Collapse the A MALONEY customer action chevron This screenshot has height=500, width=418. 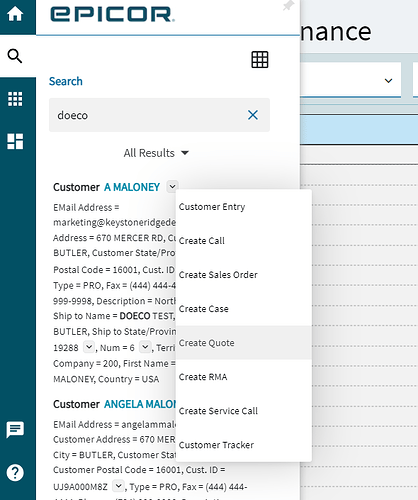(172, 187)
